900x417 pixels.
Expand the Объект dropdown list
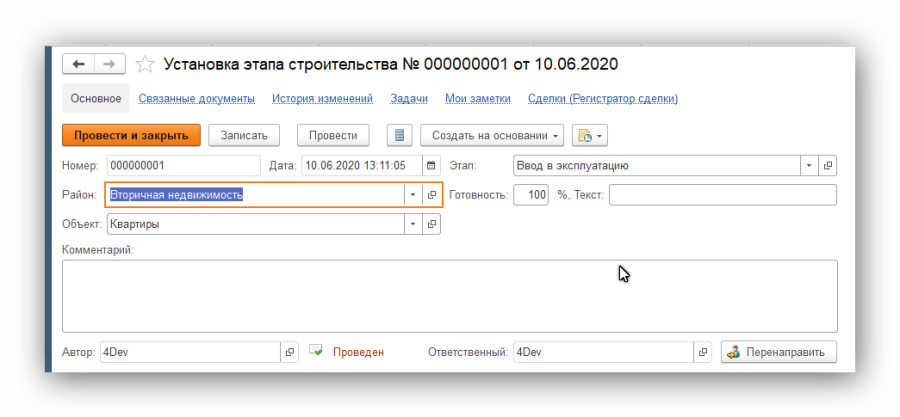coord(412,224)
